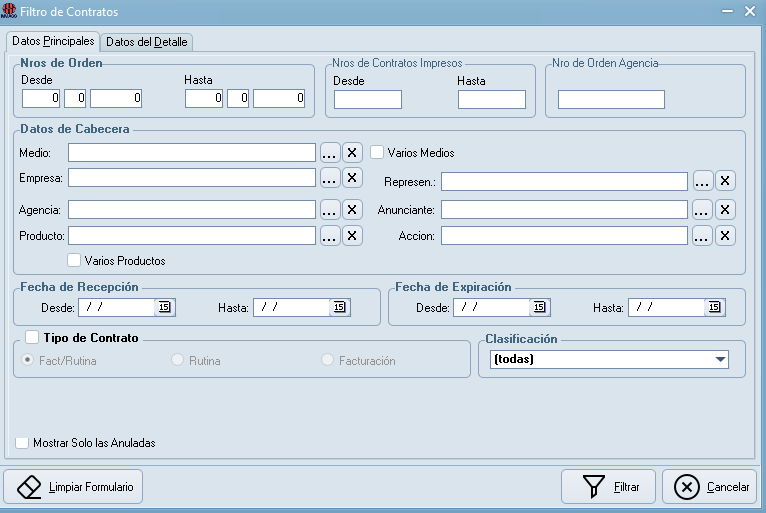Switch to Datos del Detalle tab

pos(147,42)
